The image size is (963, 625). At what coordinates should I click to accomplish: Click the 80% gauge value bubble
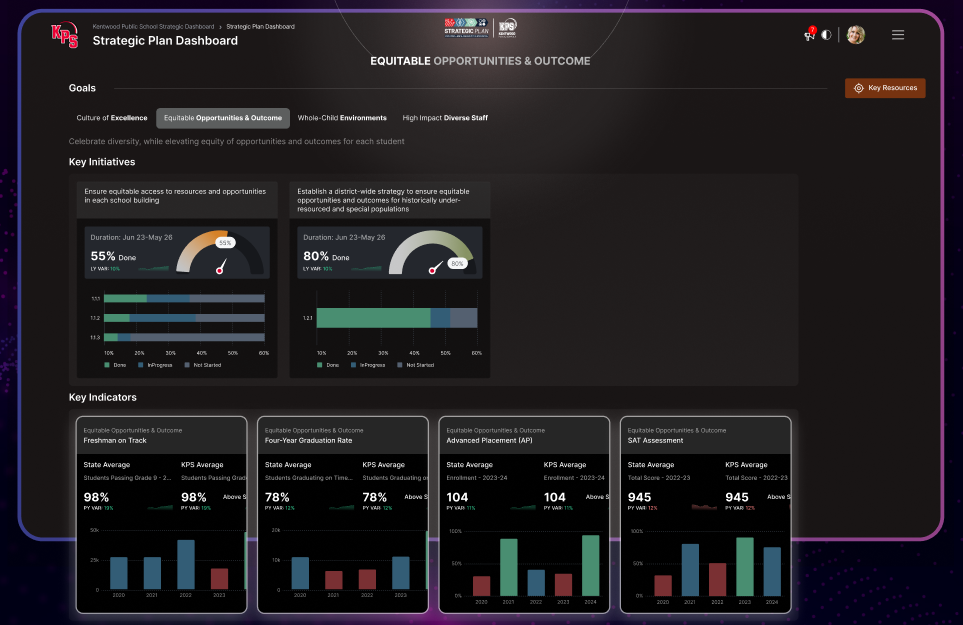pyautogui.click(x=457, y=264)
